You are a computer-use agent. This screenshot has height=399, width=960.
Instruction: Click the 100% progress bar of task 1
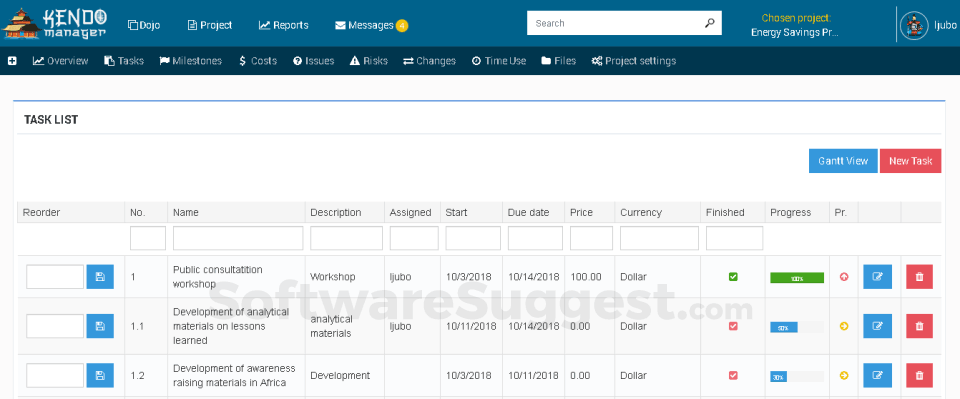tap(797, 278)
